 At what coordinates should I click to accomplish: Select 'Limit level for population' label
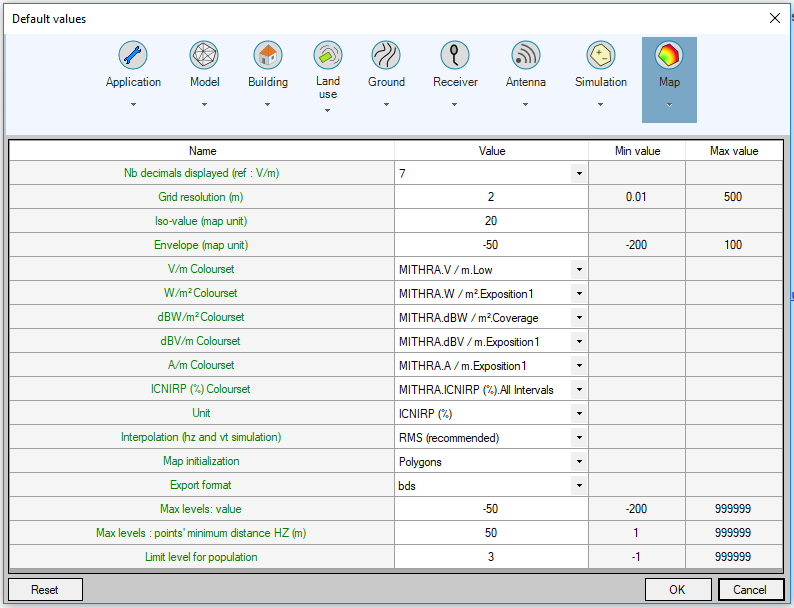click(x=201, y=557)
